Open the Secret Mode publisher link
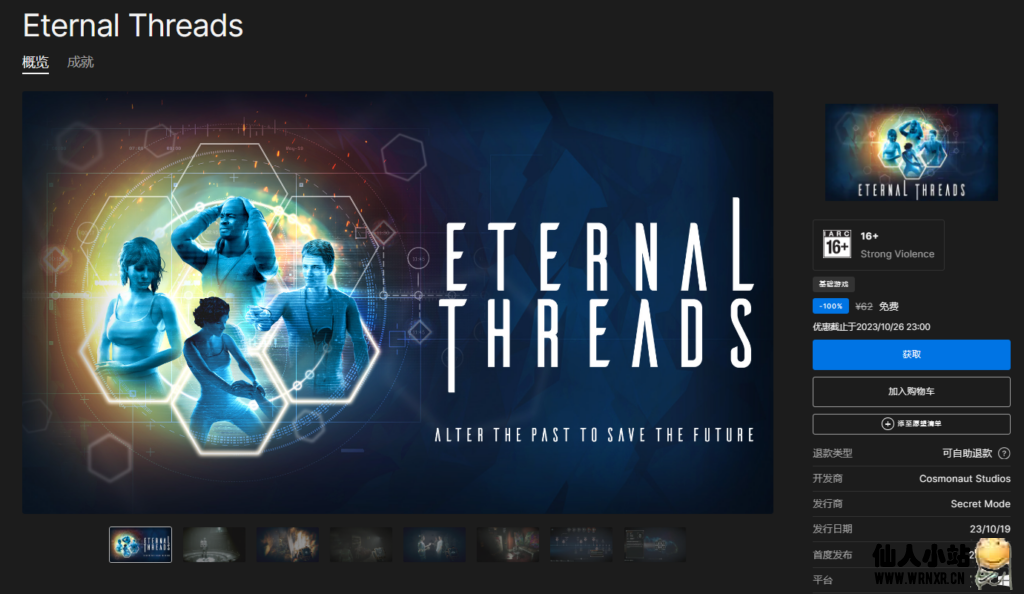Image resolution: width=1024 pixels, height=594 pixels. tap(980, 504)
